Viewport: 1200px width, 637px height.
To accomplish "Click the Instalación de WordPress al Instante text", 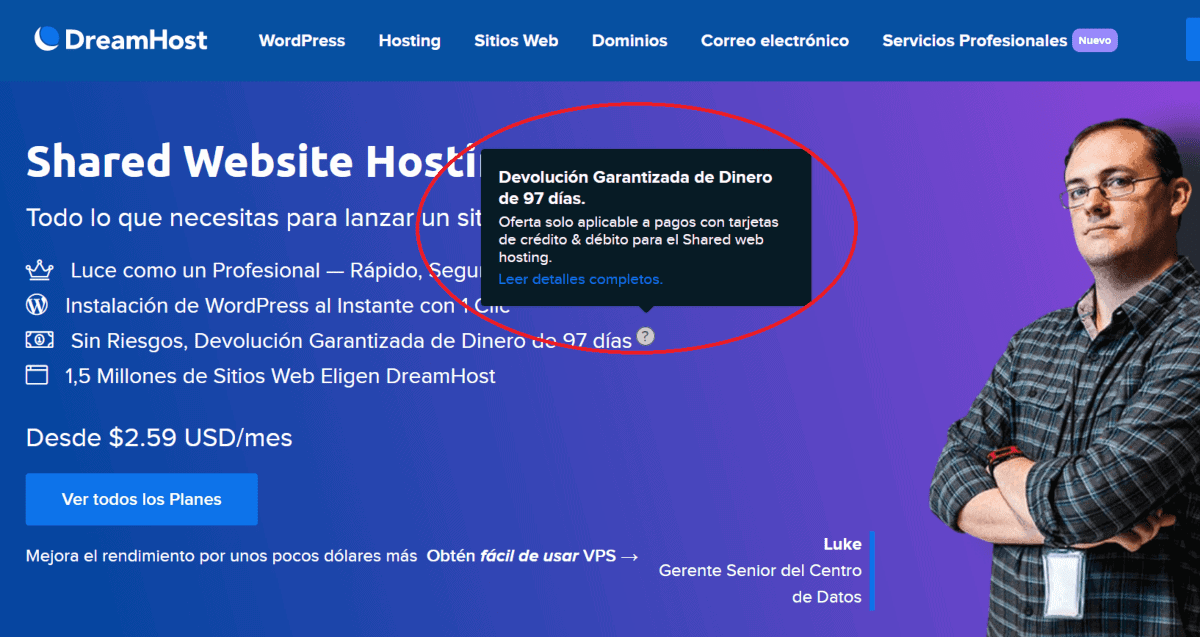I will (x=288, y=305).
